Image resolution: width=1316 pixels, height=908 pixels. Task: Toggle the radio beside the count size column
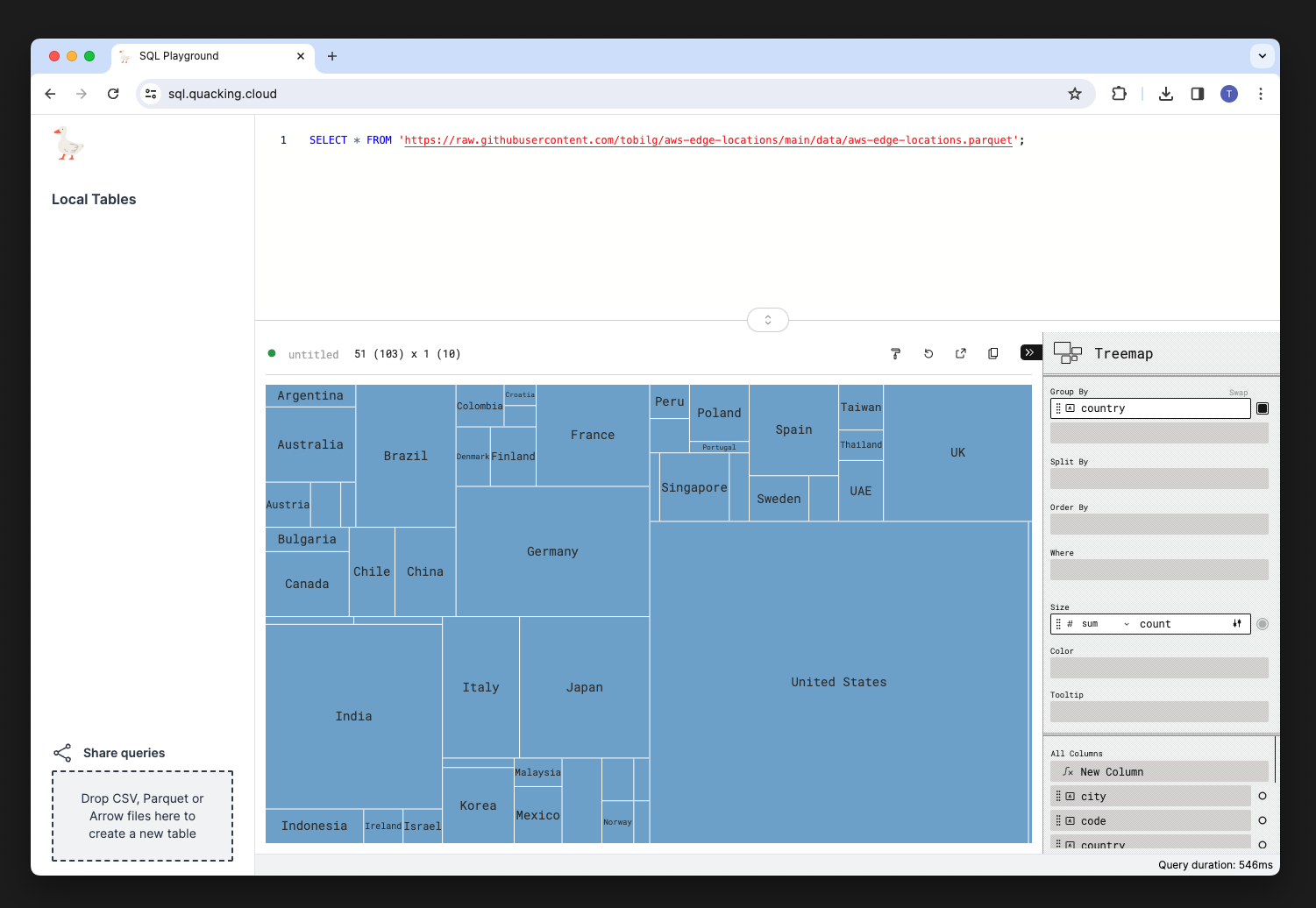[x=1263, y=624]
